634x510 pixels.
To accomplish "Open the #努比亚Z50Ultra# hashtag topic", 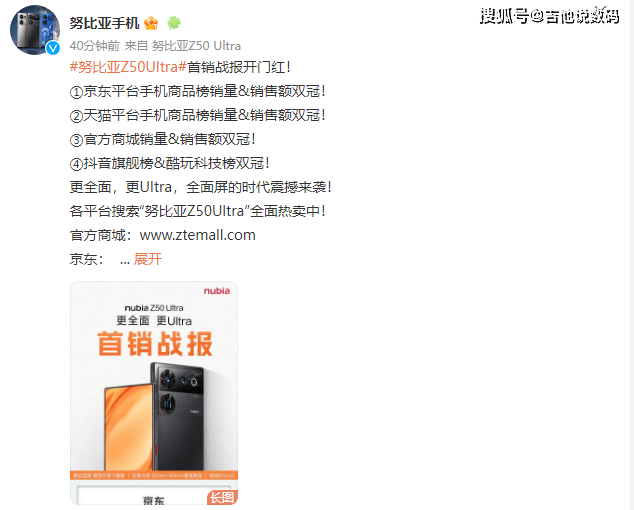I will click(128, 67).
